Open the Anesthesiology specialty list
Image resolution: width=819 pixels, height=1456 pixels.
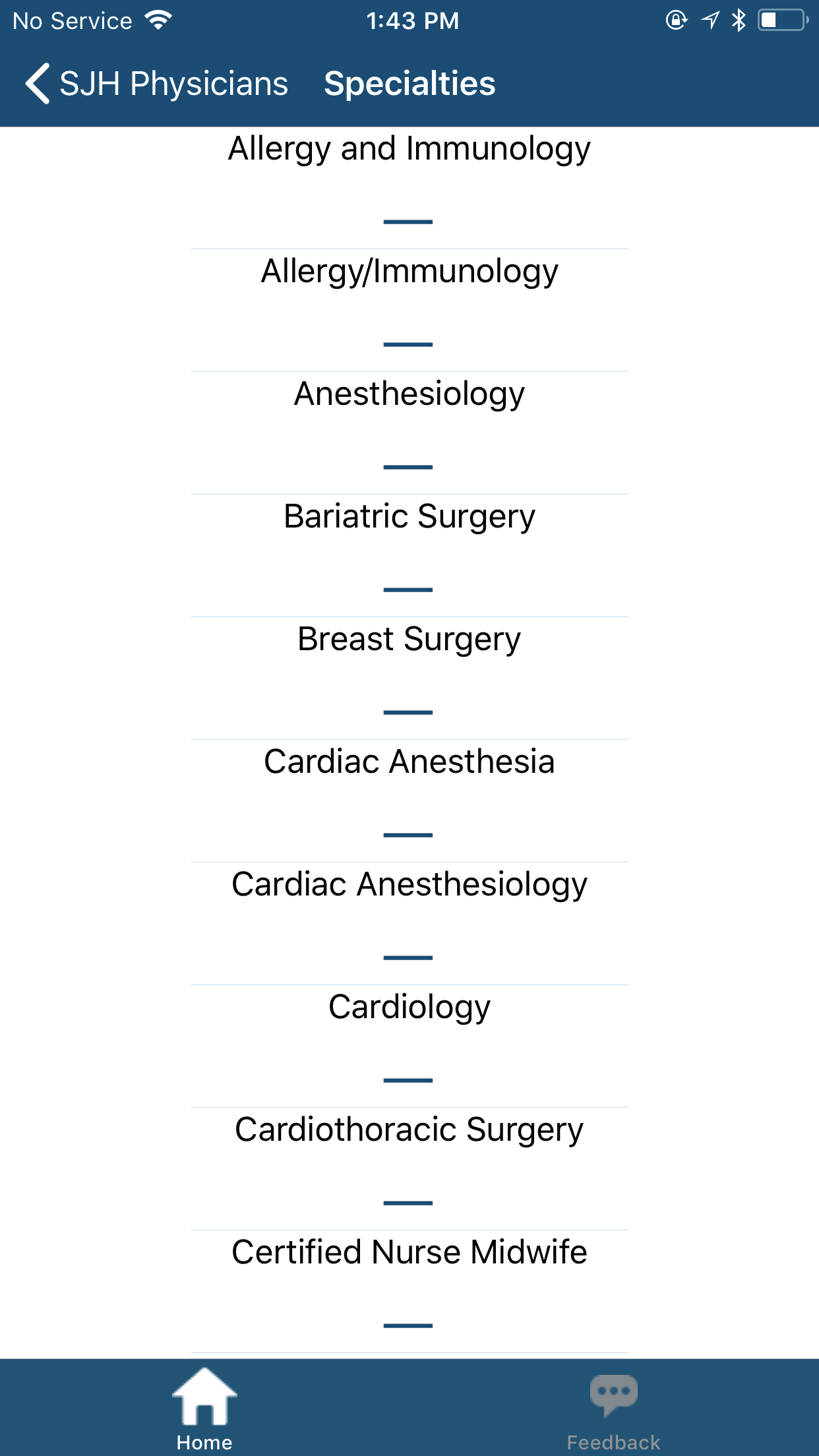coord(409,394)
